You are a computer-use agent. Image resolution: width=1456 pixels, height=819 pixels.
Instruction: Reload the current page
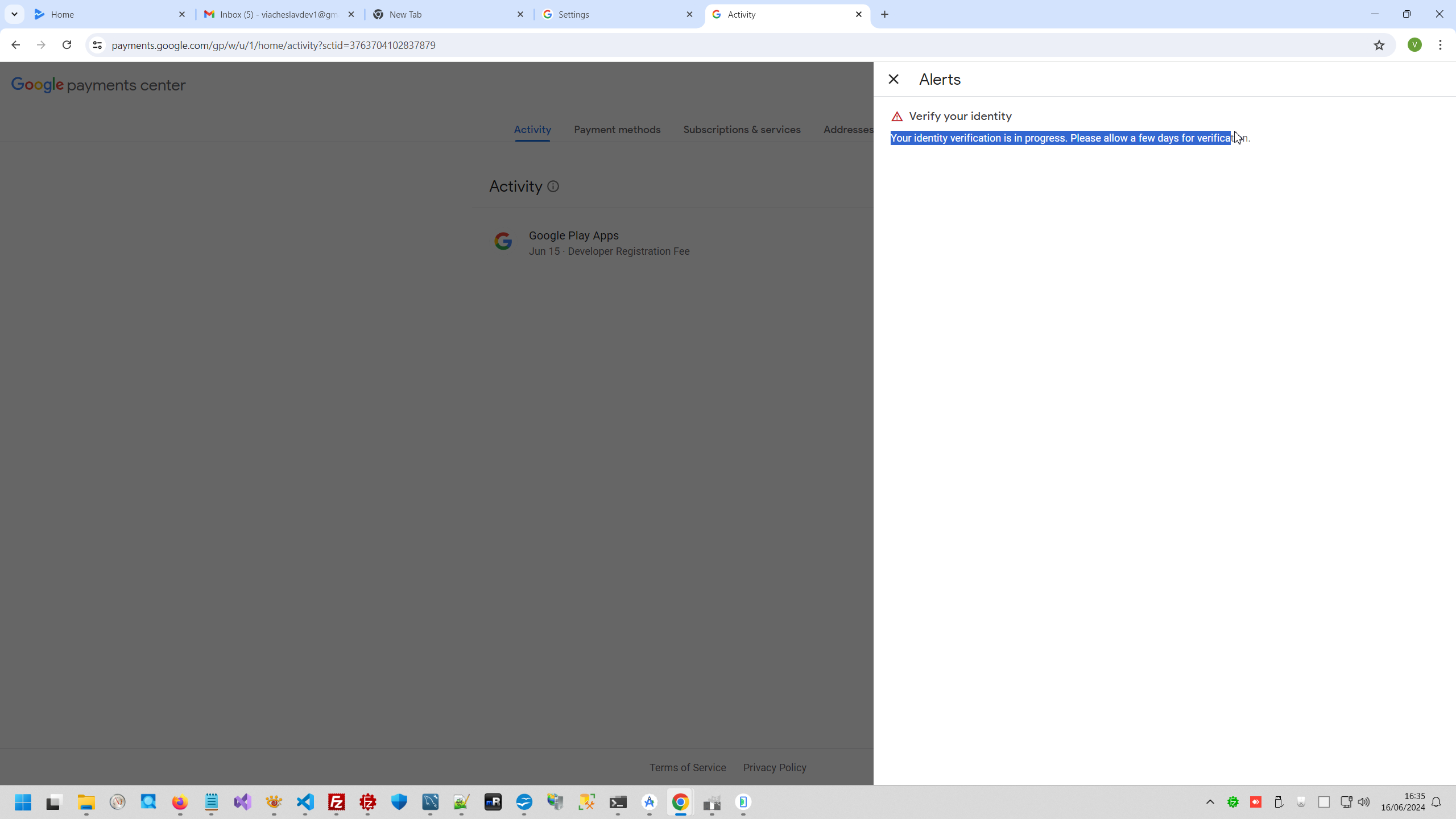pos(67,45)
